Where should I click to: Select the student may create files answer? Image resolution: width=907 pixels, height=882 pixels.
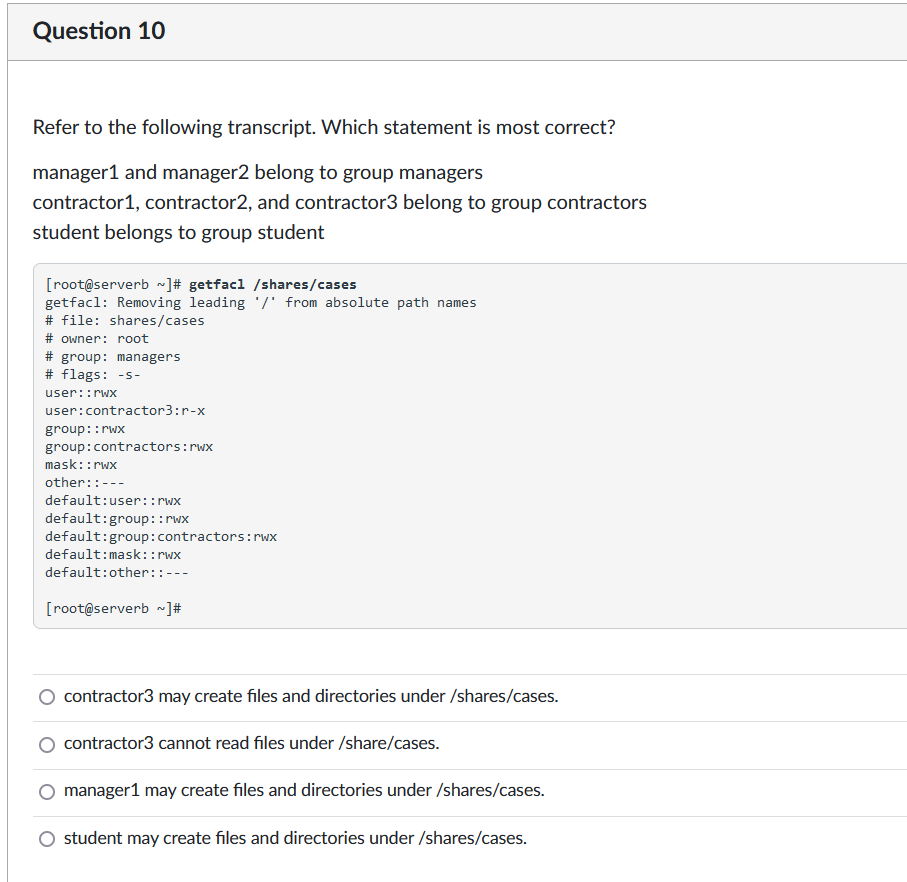[x=46, y=838]
